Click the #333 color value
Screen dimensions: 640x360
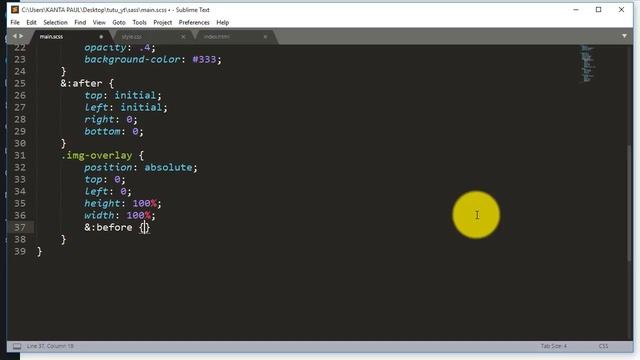(x=204, y=60)
